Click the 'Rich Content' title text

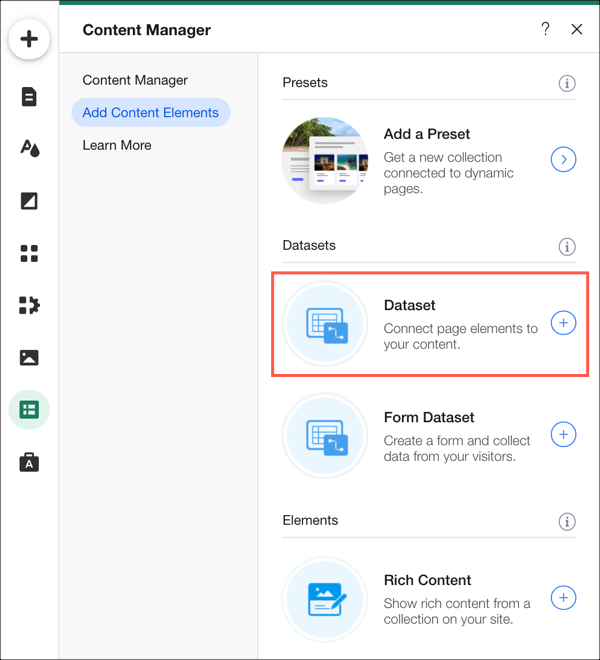427,580
